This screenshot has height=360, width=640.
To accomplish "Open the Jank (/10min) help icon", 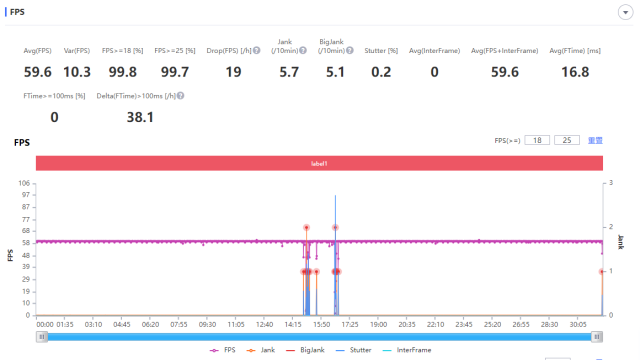I will click(x=303, y=51).
